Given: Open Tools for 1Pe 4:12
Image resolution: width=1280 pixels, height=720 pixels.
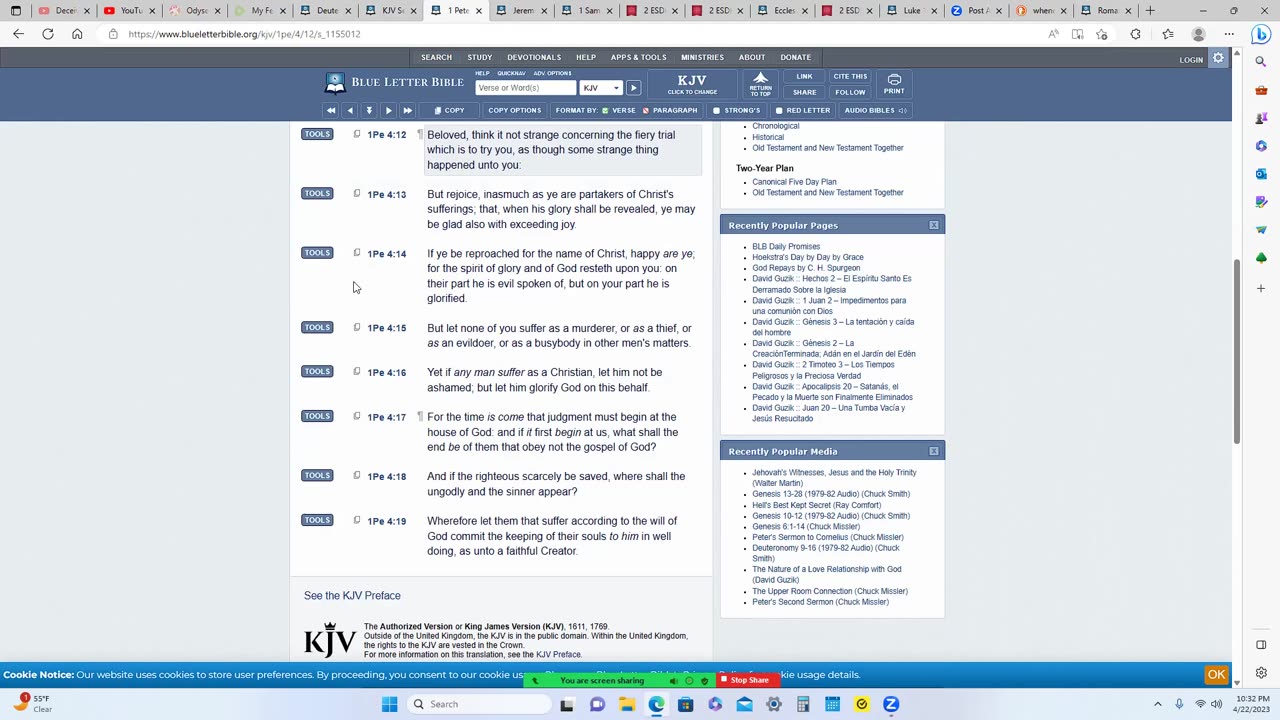Looking at the screenshot, I should click(317, 134).
